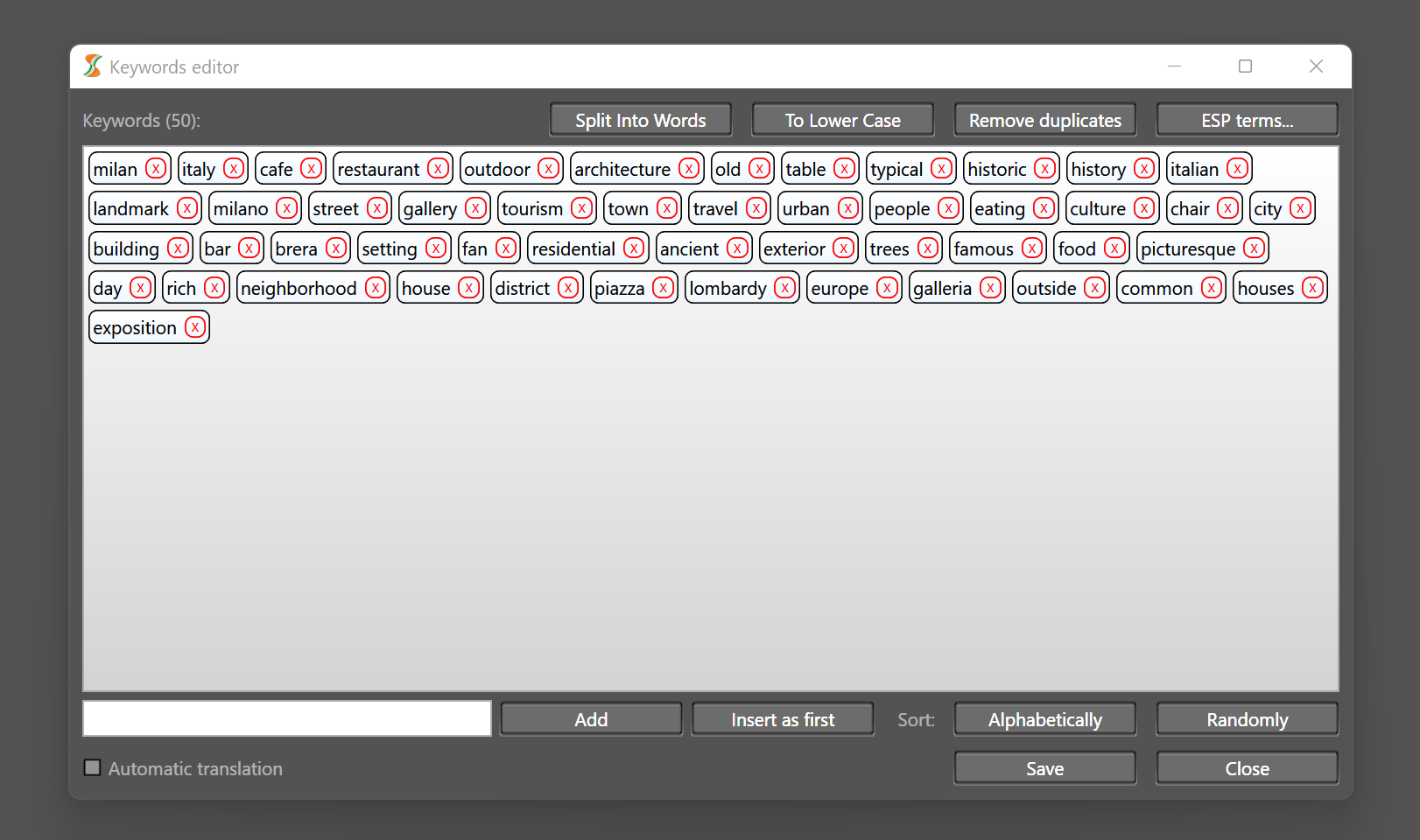This screenshot has width=1420, height=840.
Task: Delete the keyword 'residential'
Action: coord(634,248)
